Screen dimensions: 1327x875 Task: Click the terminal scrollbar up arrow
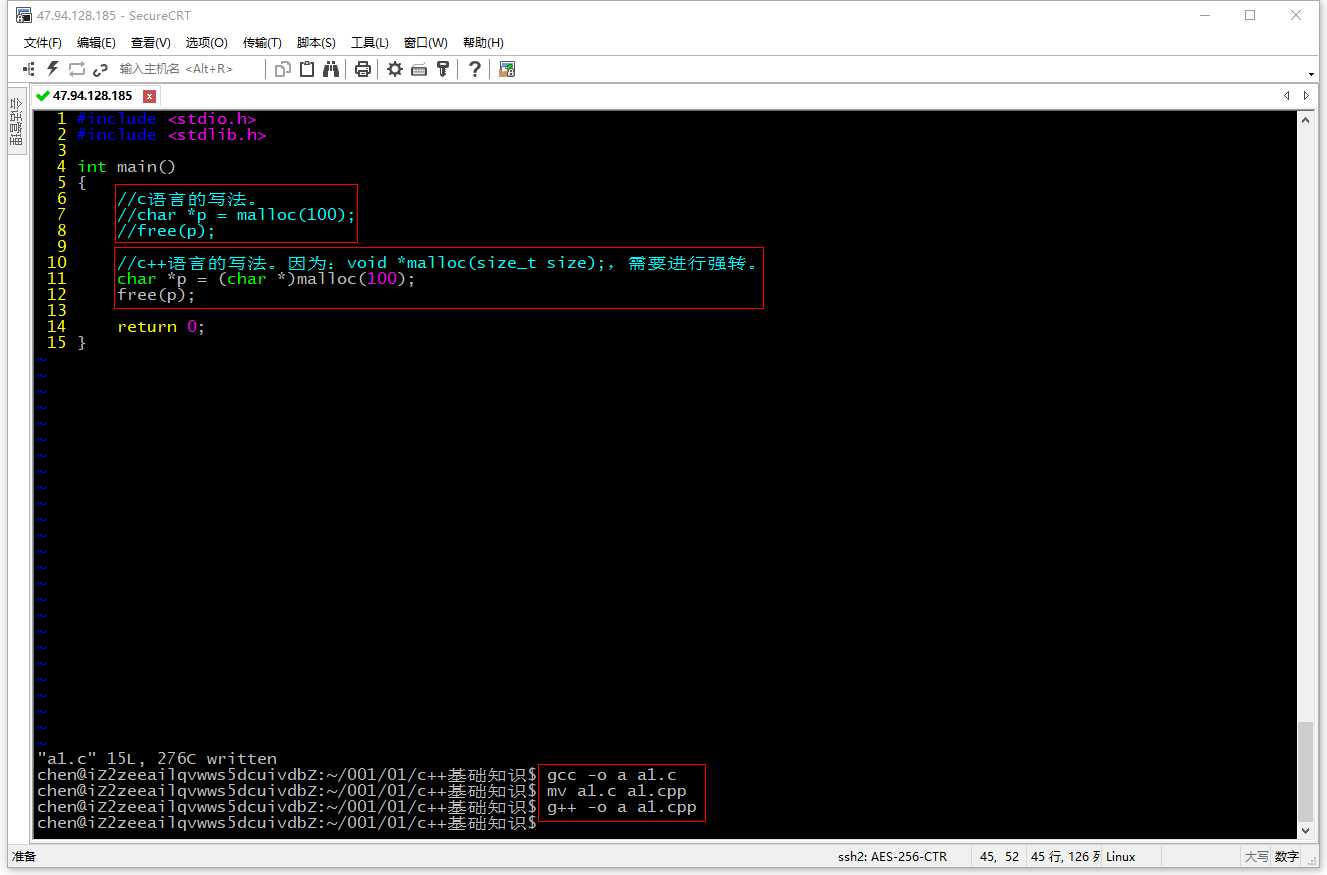click(x=1305, y=119)
